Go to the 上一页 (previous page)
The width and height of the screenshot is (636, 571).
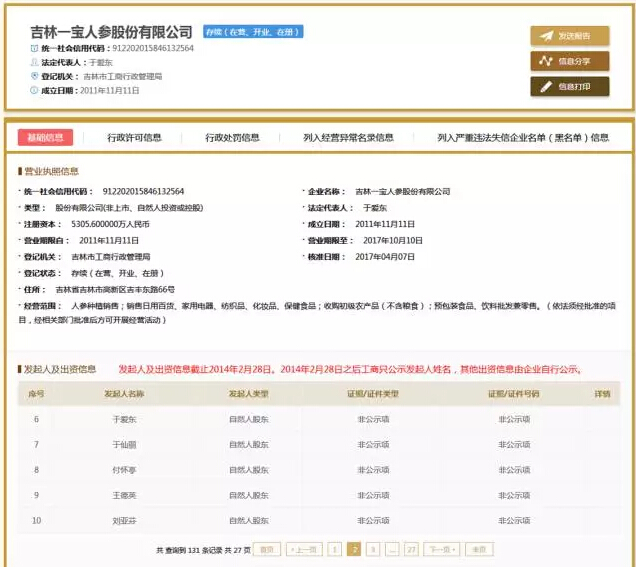tap(304, 549)
